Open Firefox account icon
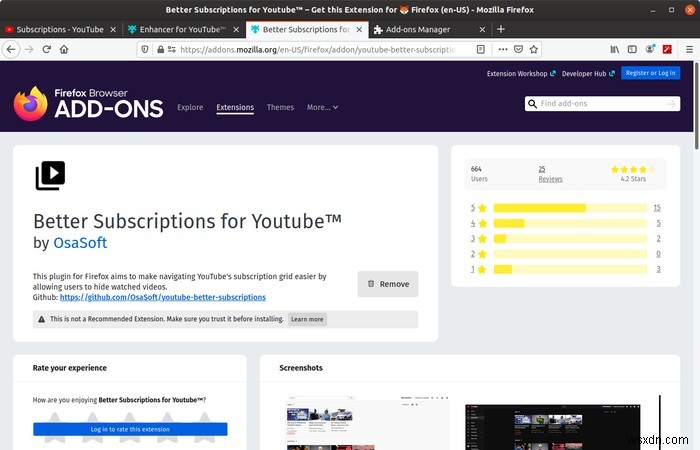Image resolution: width=700 pixels, height=450 pixels. 650,49
